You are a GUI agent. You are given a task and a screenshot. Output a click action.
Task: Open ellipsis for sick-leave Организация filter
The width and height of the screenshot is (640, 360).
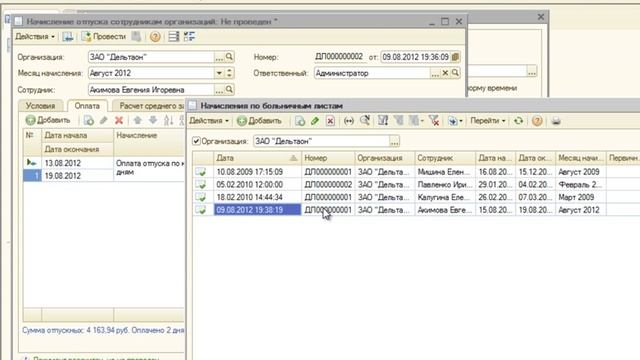click(x=394, y=141)
